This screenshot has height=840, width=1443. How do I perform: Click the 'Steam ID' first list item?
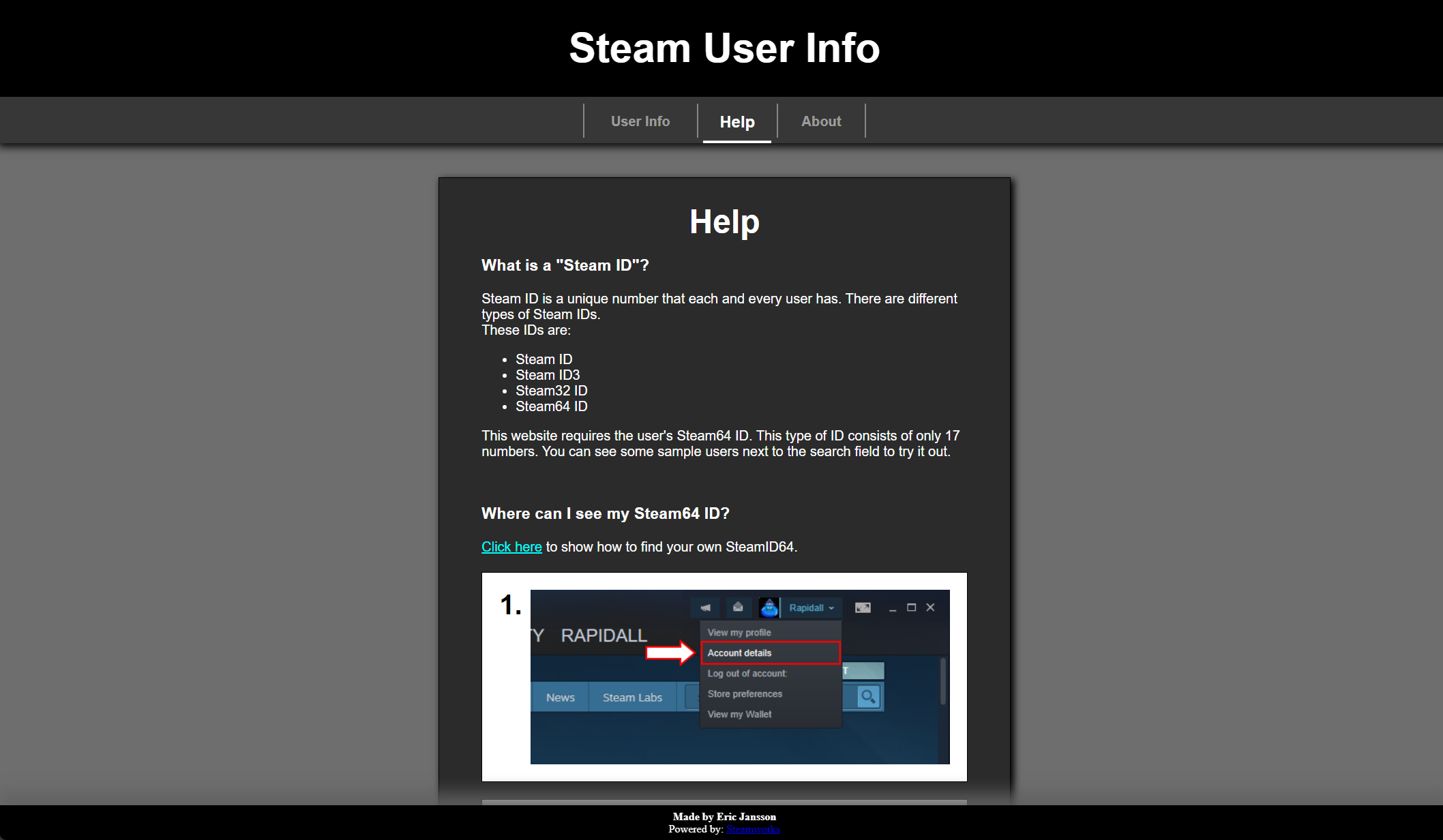[544, 359]
